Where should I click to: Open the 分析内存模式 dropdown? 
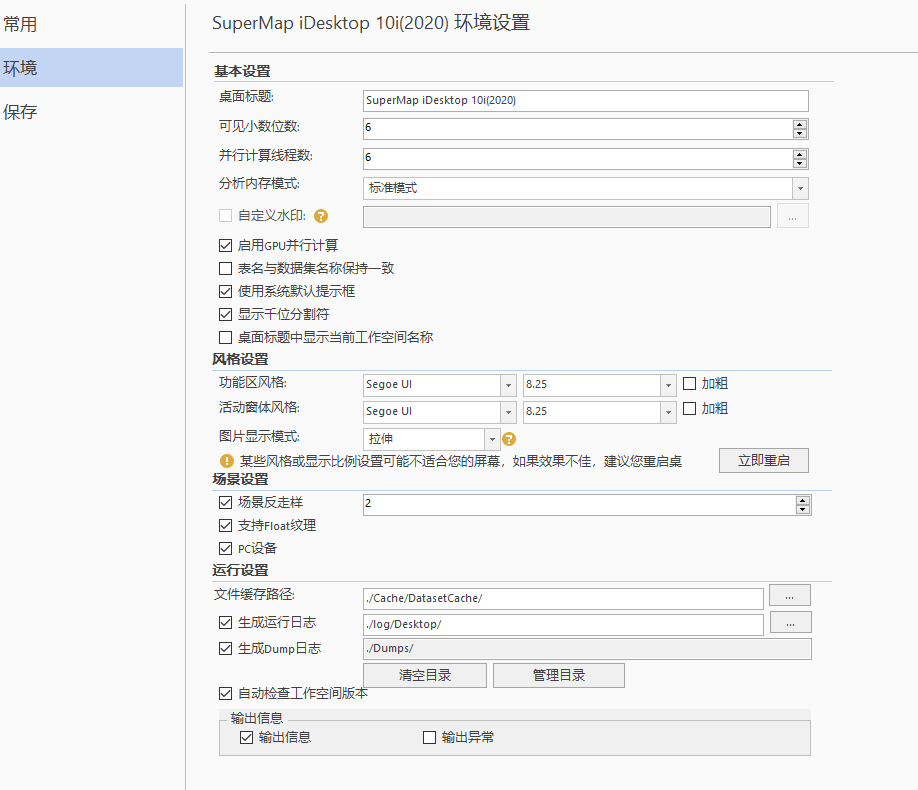[800, 189]
